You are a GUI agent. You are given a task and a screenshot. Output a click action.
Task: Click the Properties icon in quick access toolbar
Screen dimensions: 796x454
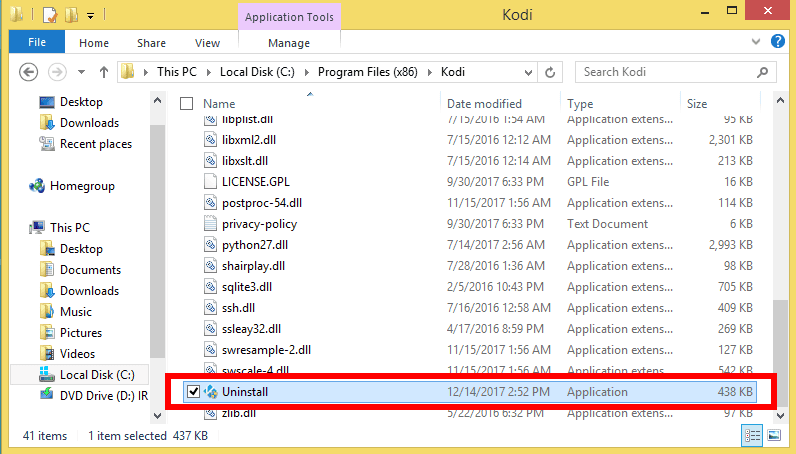pos(50,15)
